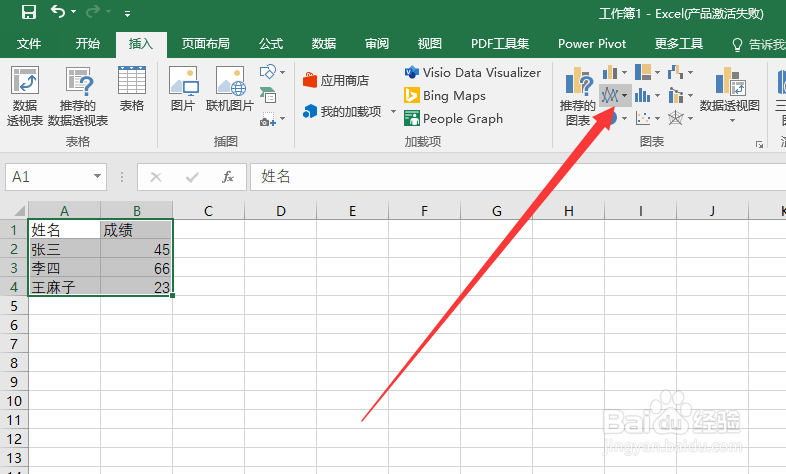Viewport: 786px width, 474px height.
Task: Insert 联机图片 online pictures
Action: coord(230,89)
